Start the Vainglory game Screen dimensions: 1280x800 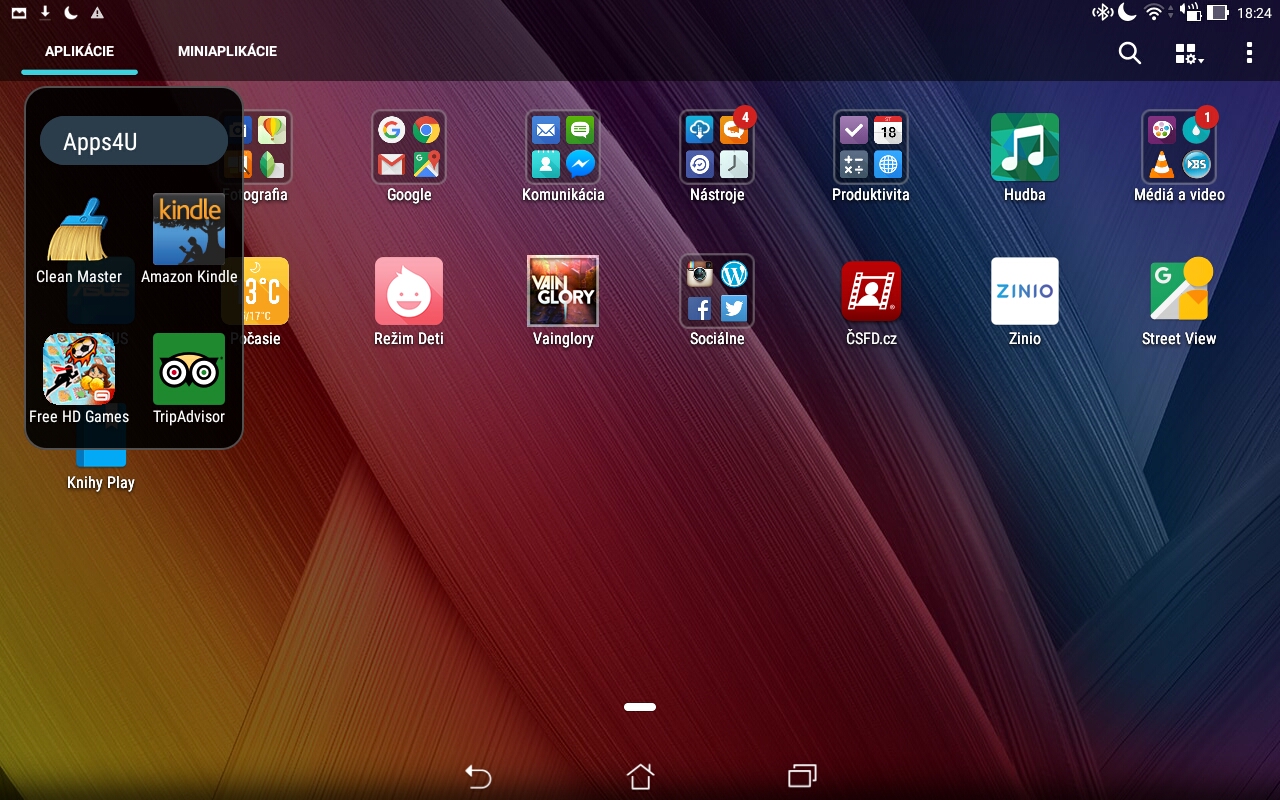pos(563,291)
